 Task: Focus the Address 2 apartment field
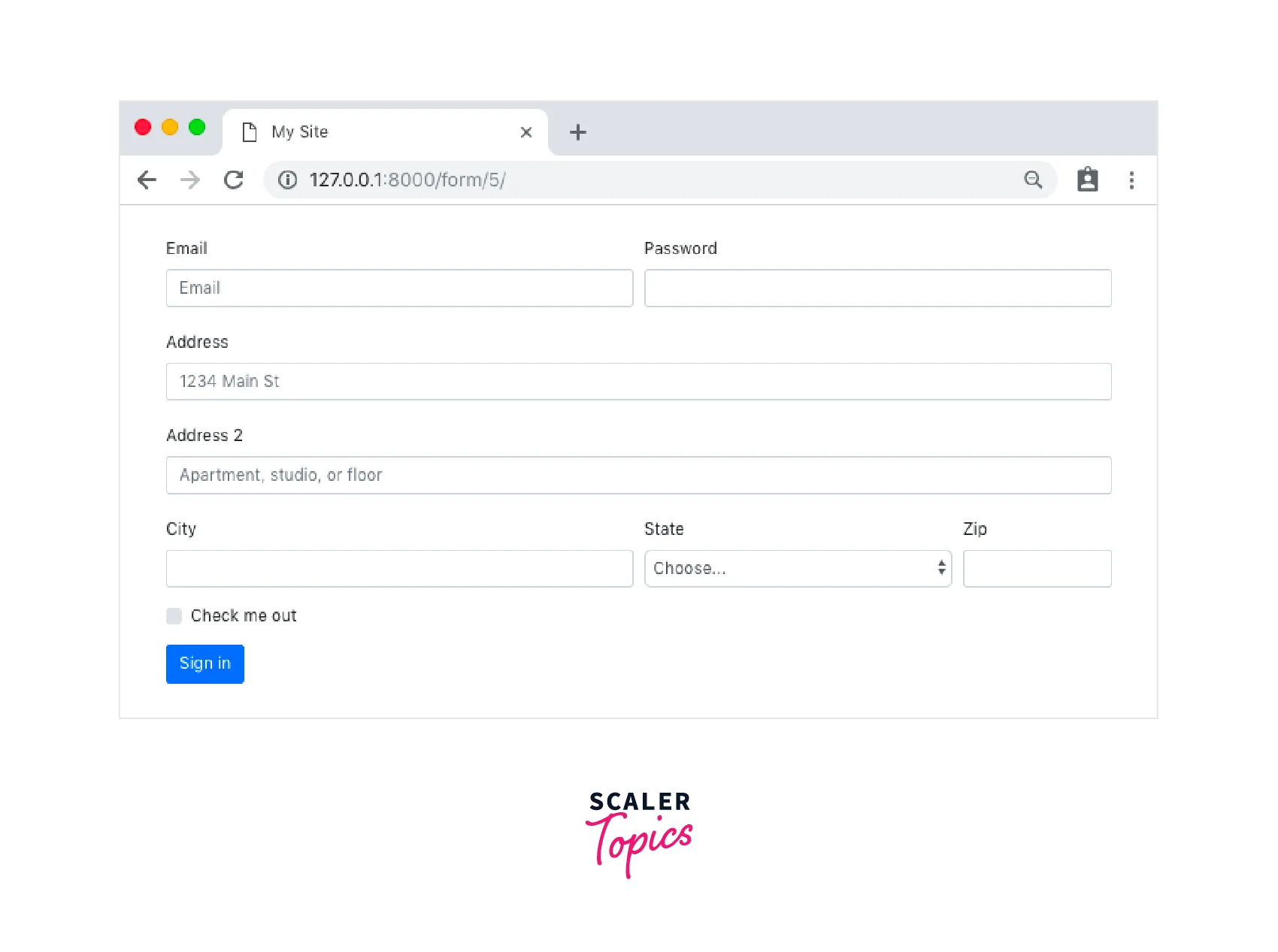click(x=638, y=476)
